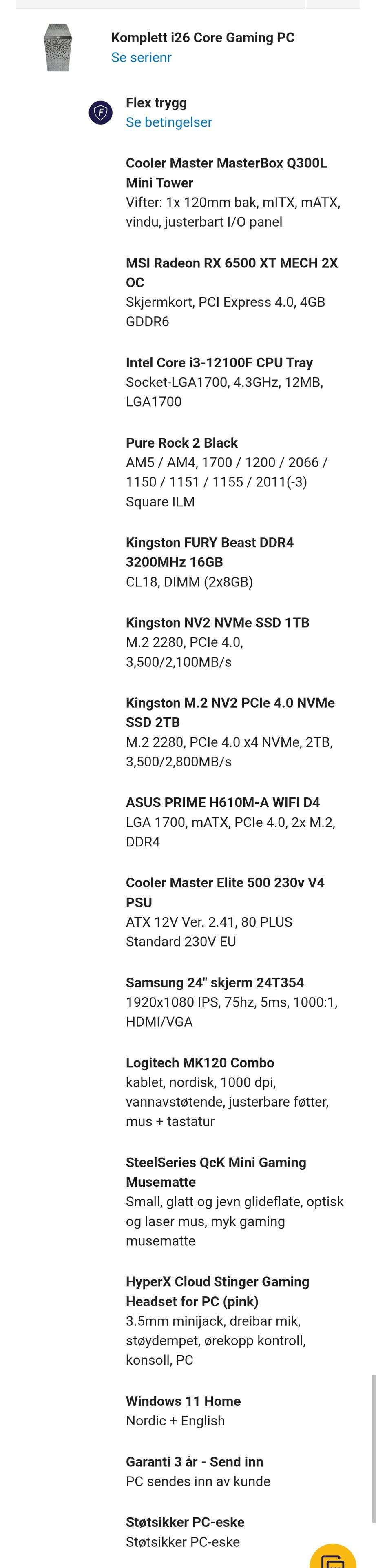Select Komplett i26 Core Gaming PC title
The height and width of the screenshot is (1568, 376).
[x=203, y=38]
